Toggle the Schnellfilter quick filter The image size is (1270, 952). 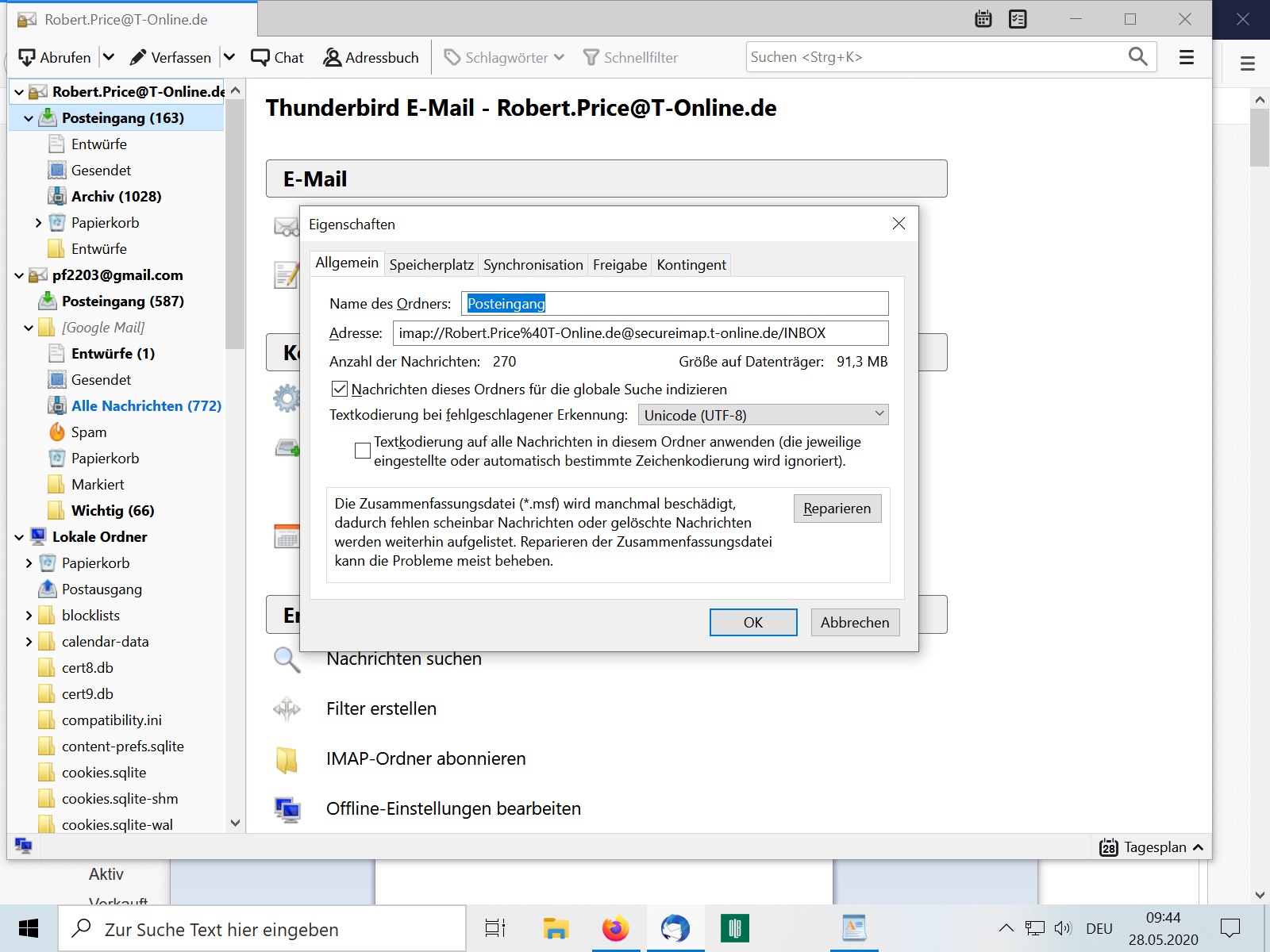click(x=630, y=57)
